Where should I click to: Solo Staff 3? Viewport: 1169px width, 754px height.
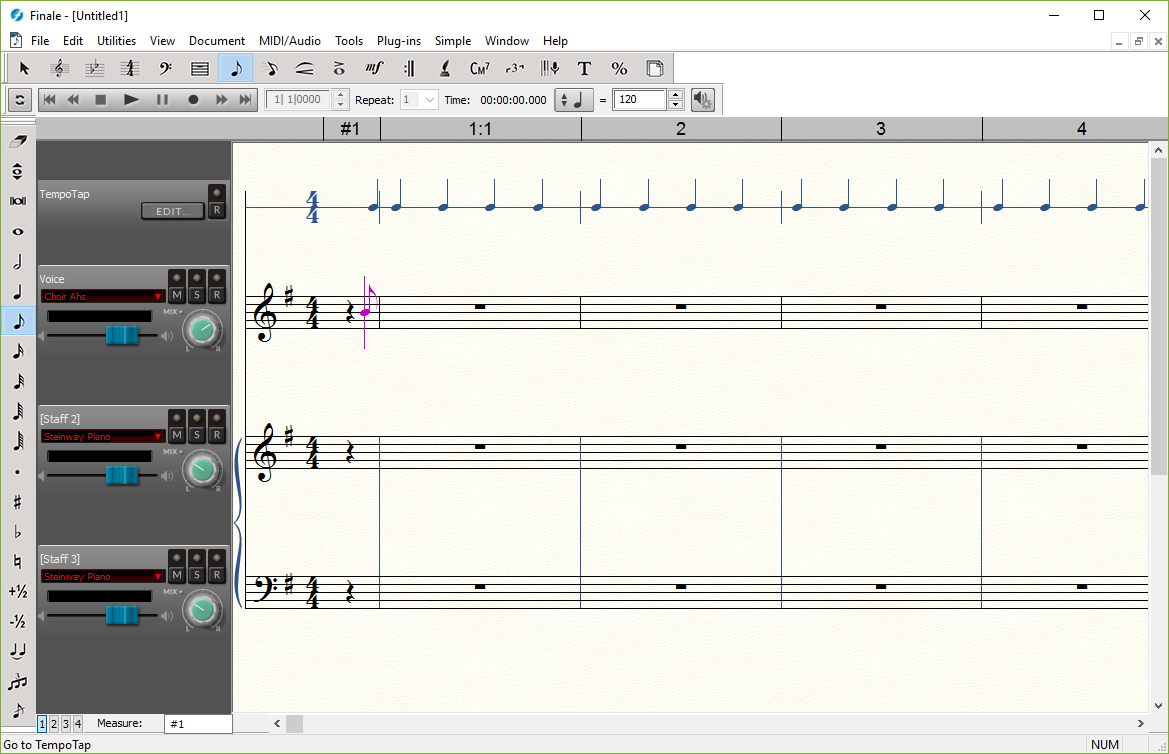pos(197,575)
